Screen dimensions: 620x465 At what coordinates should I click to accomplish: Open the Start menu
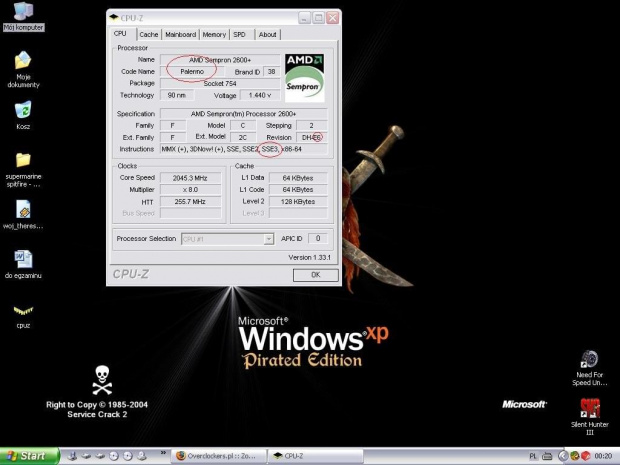pyautogui.click(x=30, y=456)
